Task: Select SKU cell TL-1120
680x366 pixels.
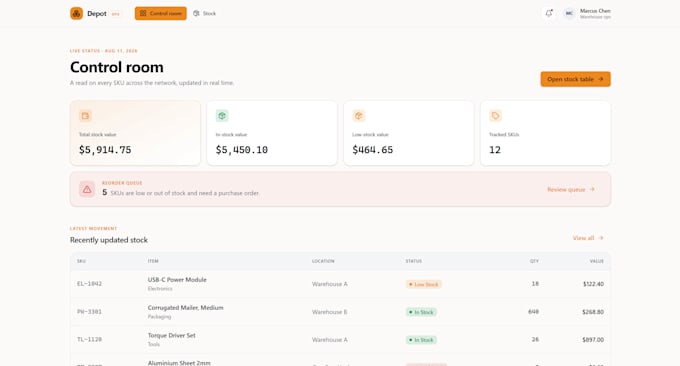Action: point(89,339)
